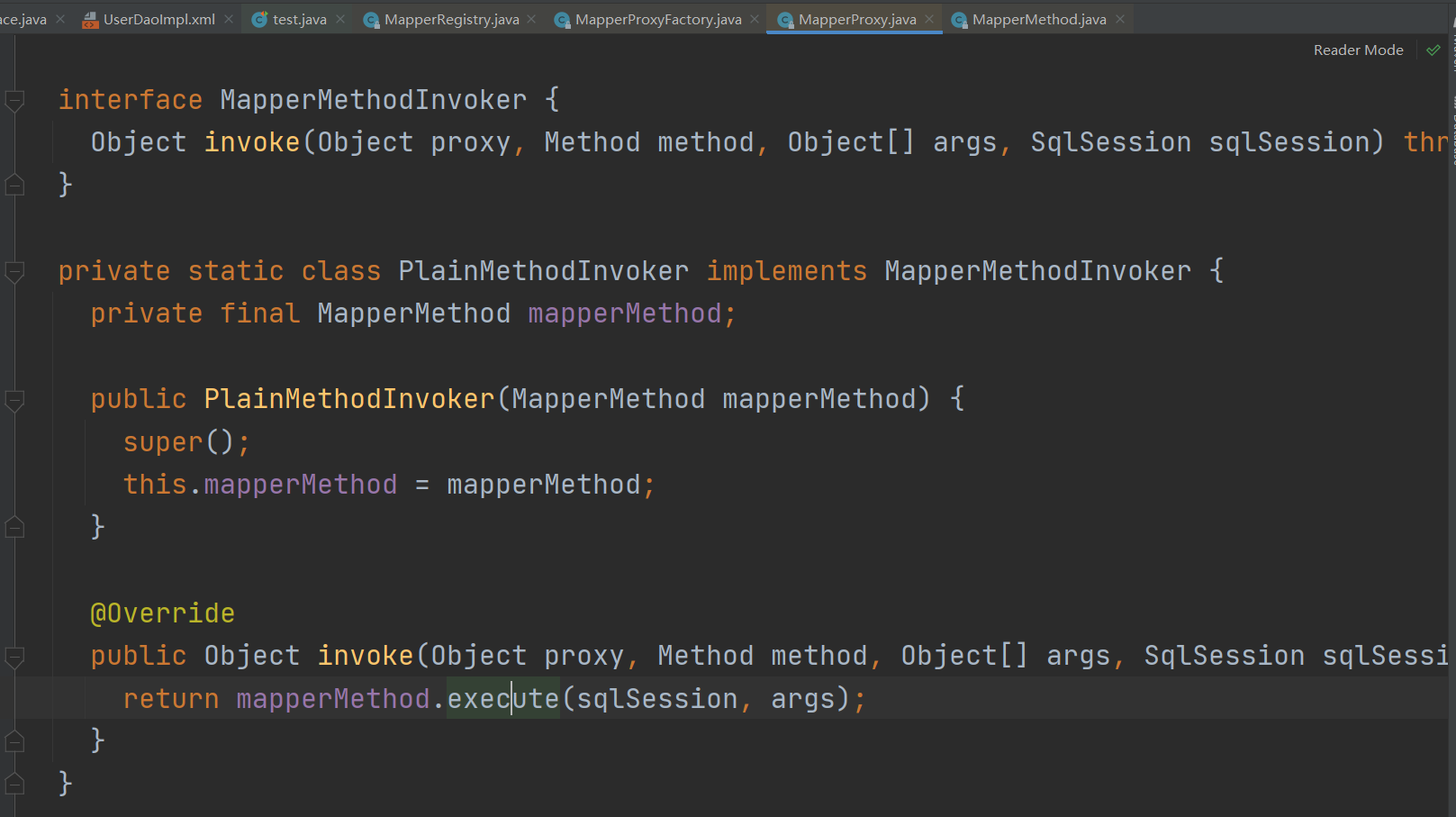Screen dimensions: 1456x817
Task: Click the fold end marker of MapperMethodInvoker interface
Action: click(x=14, y=185)
